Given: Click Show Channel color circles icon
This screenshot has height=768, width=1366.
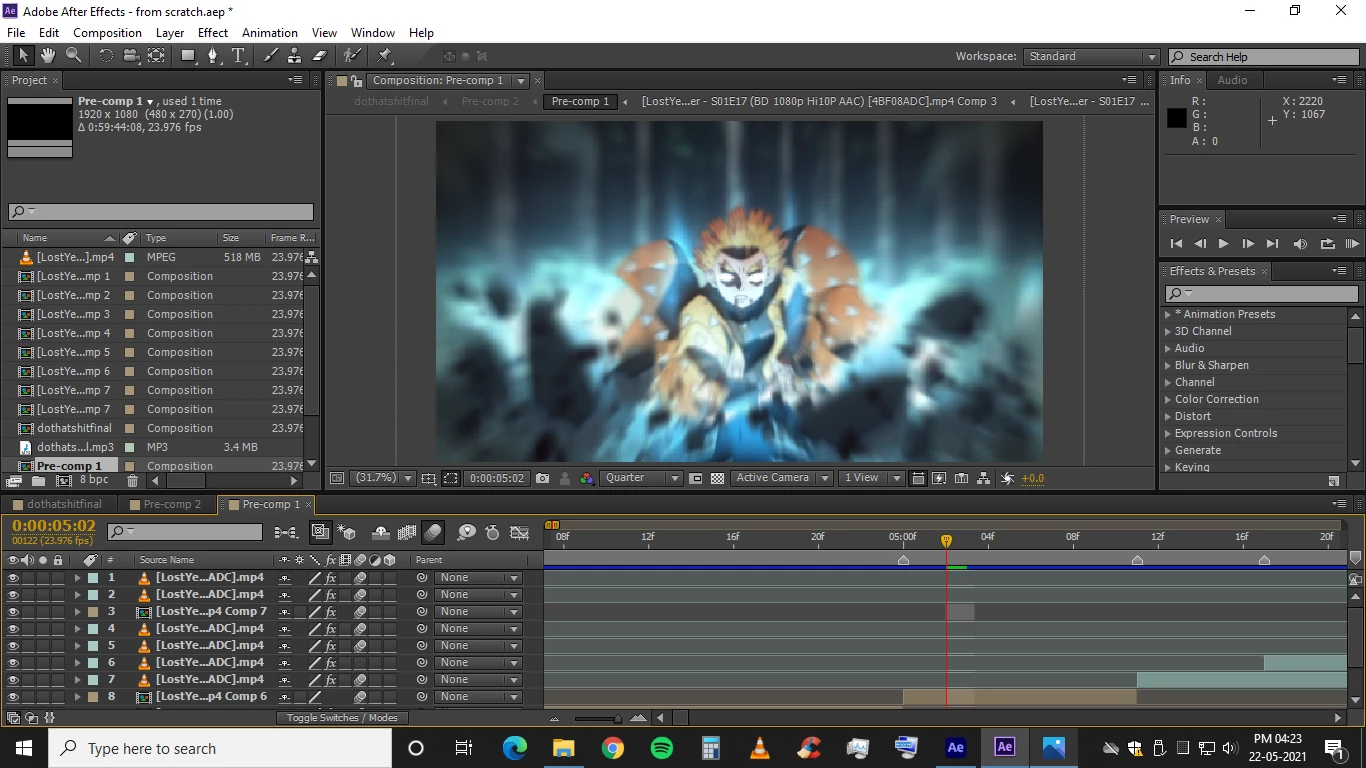Looking at the screenshot, I should [587, 478].
